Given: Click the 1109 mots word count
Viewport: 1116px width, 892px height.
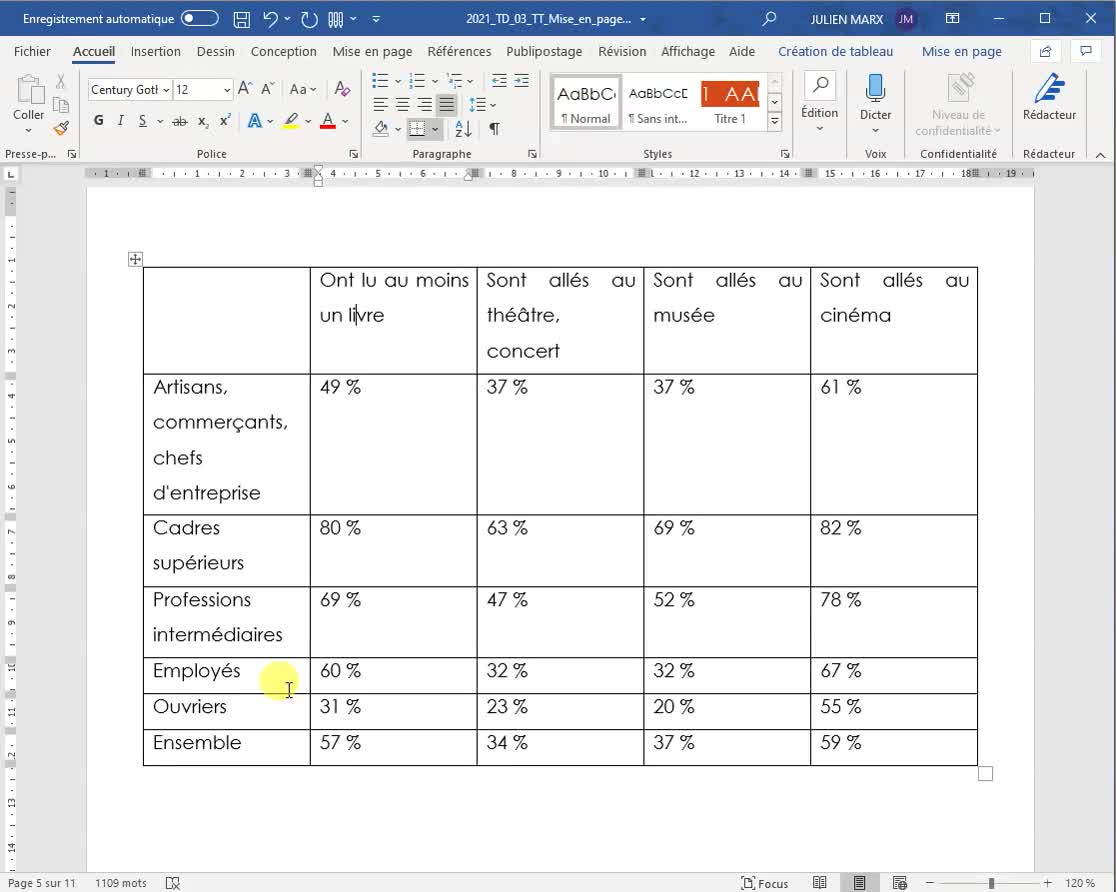Looking at the screenshot, I should pyautogui.click(x=120, y=883).
